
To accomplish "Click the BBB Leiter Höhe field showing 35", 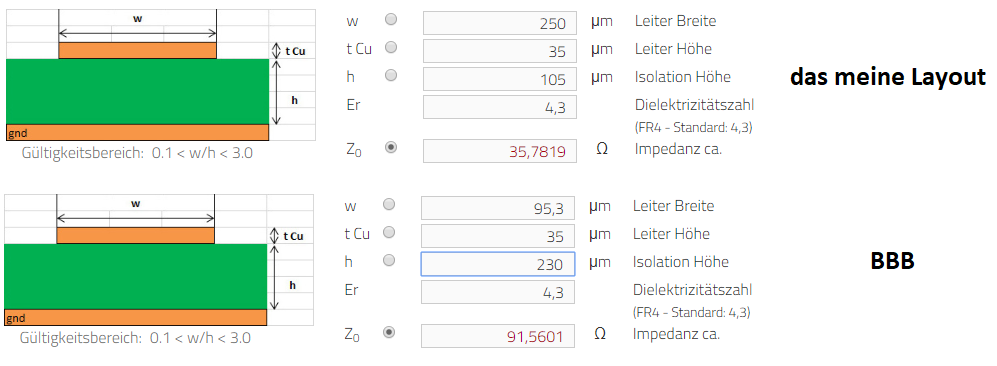I will point(498,236).
